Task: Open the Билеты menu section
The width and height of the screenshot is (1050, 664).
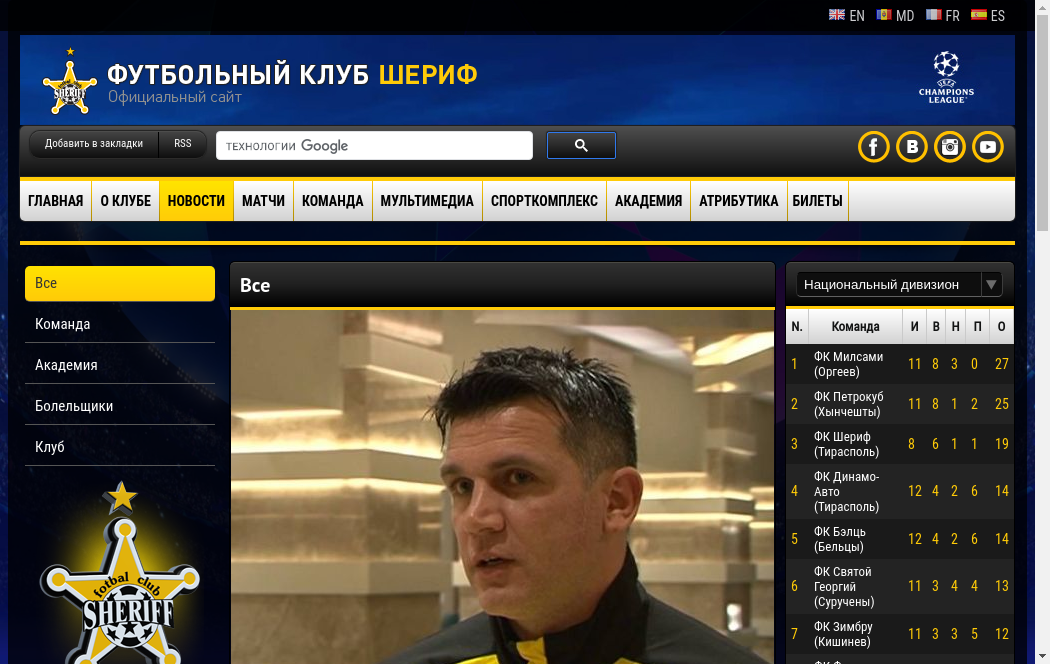Action: pos(817,201)
